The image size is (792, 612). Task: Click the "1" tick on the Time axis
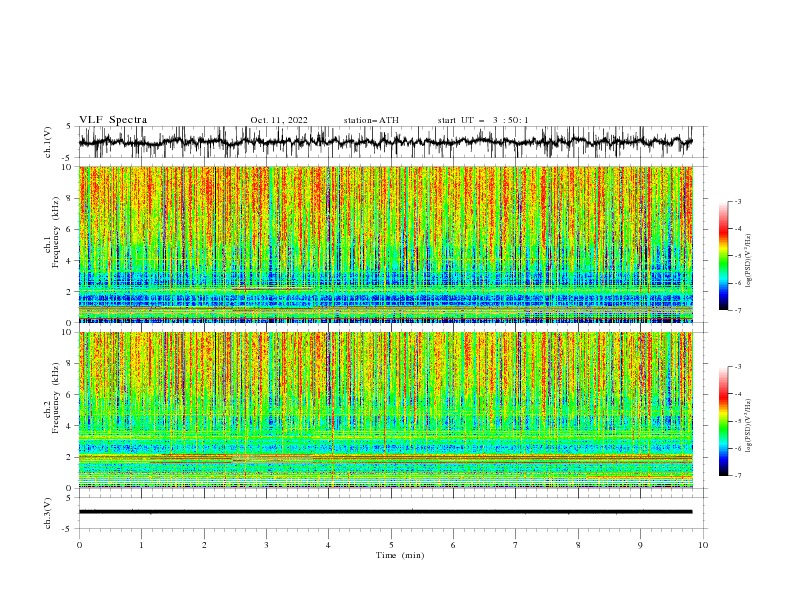pyautogui.click(x=141, y=545)
